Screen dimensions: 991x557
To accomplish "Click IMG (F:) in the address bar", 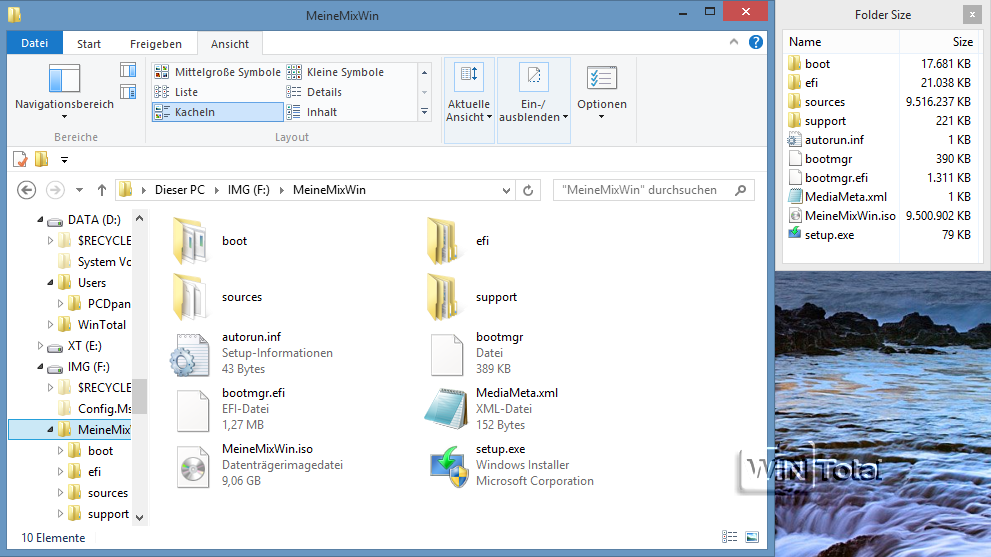I will [248, 190].
